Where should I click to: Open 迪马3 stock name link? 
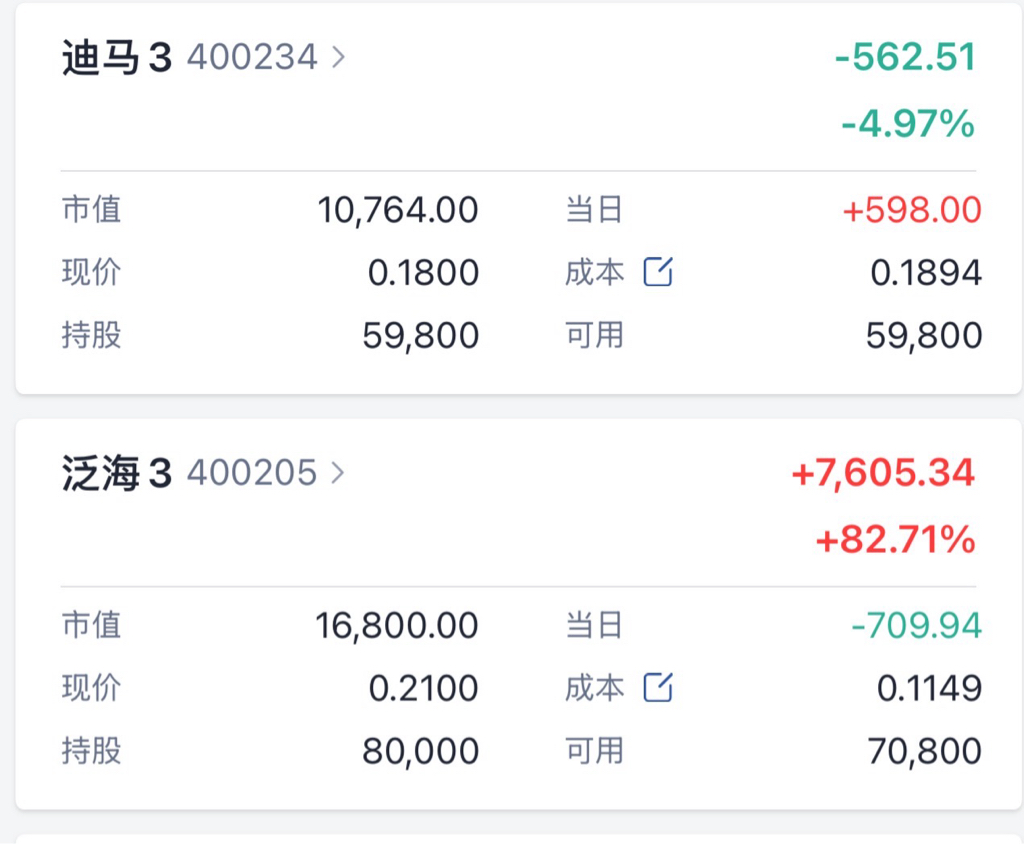coord(117,57)
